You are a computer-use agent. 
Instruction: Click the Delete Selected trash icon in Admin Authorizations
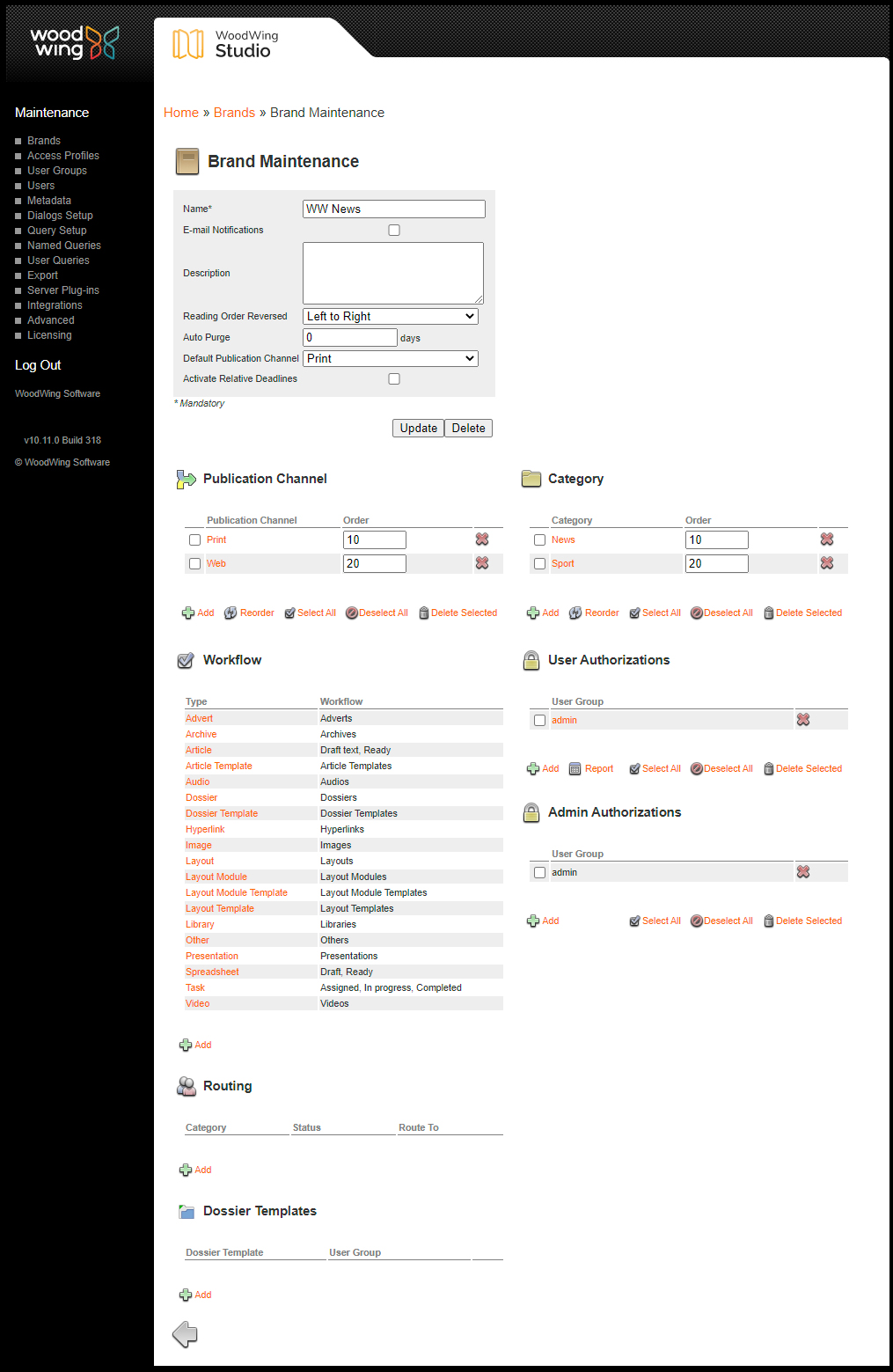769,921
